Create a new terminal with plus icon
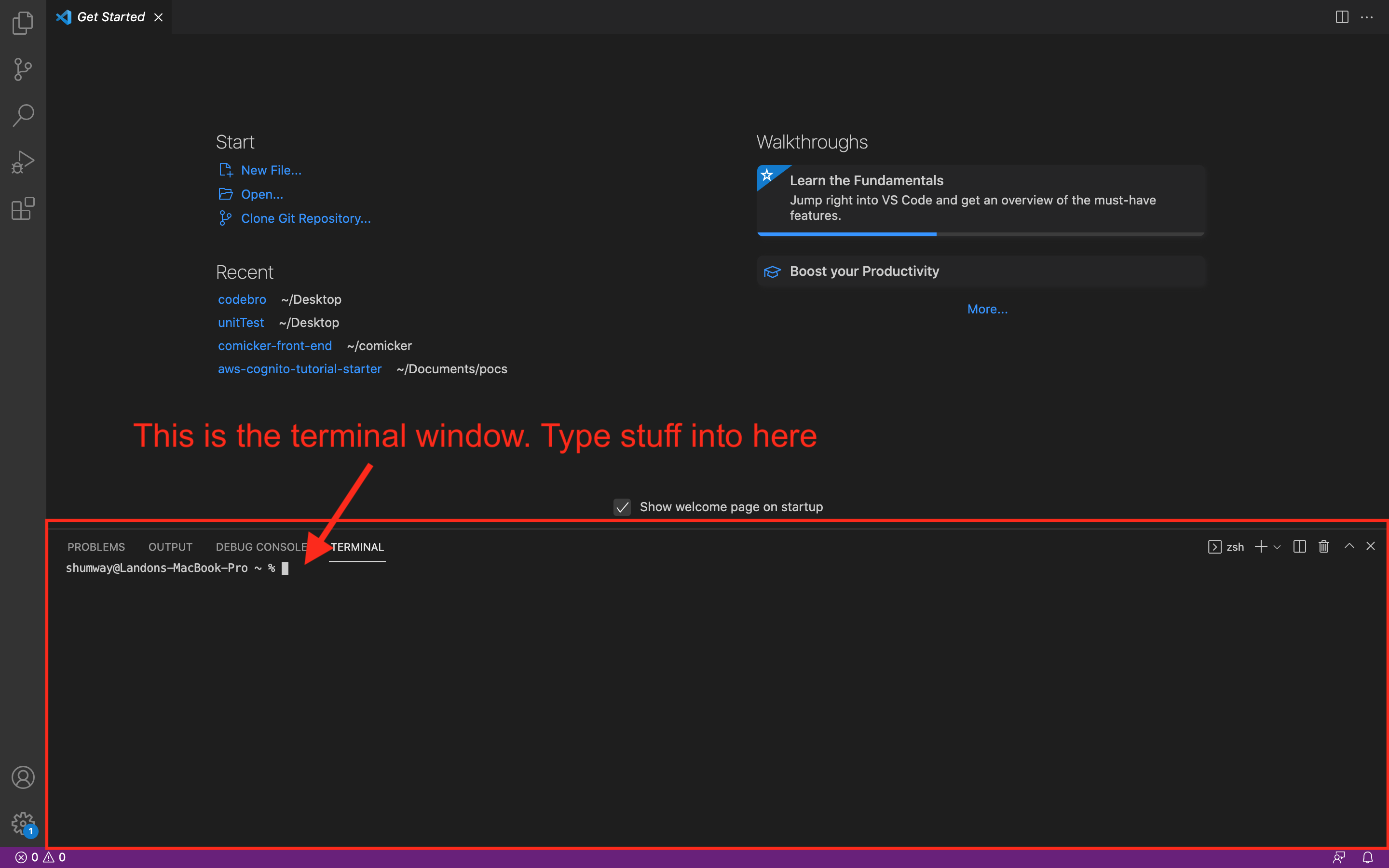 point(1261,546)
